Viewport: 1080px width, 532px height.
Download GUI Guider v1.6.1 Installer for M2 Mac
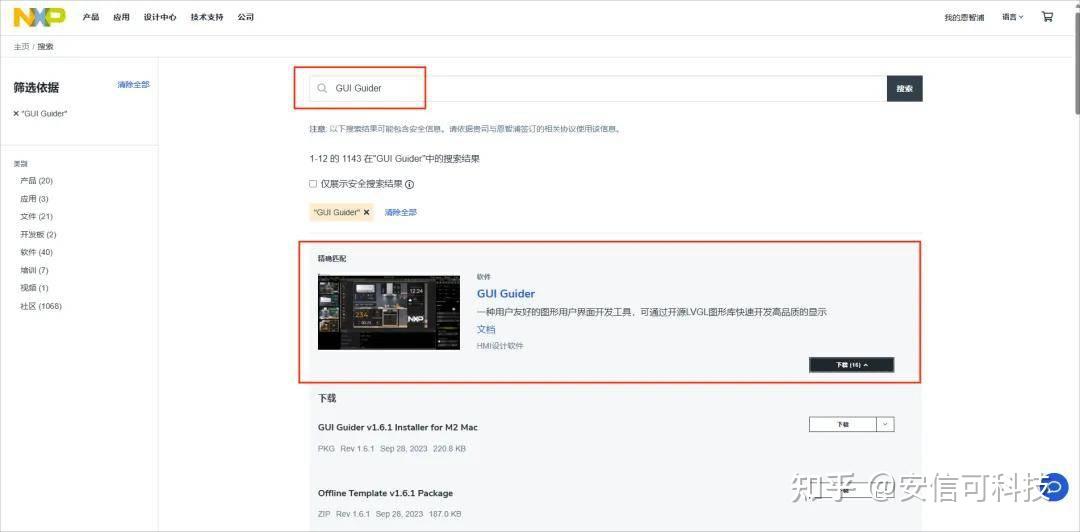[x=842, y=424]
